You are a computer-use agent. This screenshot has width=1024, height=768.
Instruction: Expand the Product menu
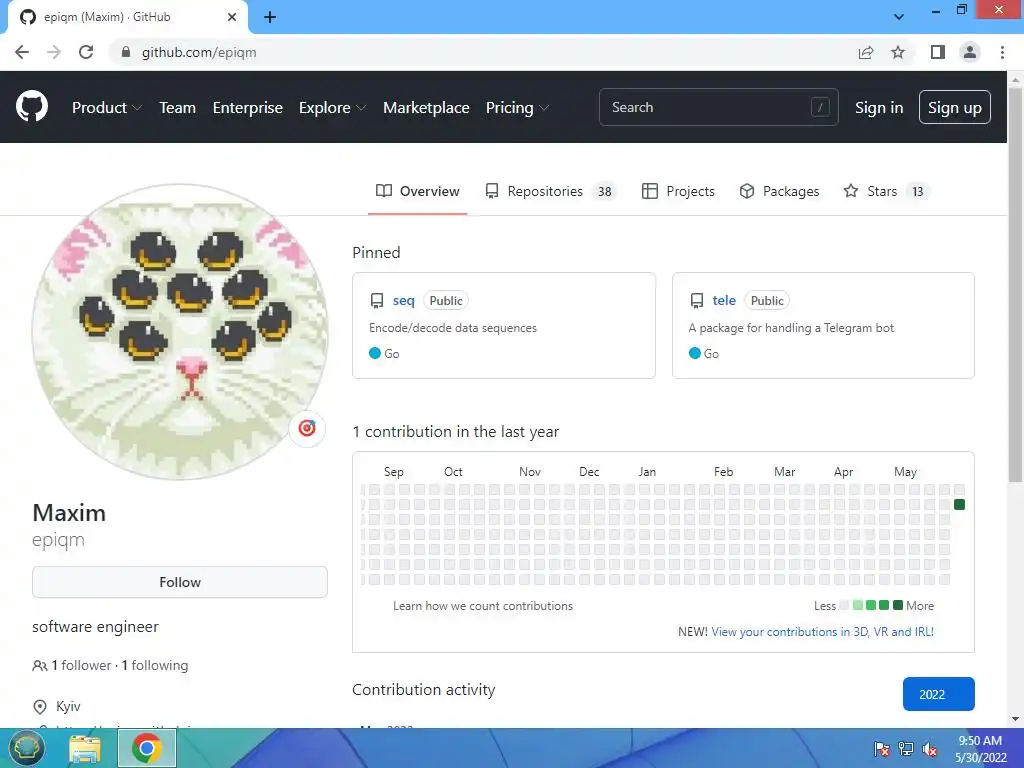pyautogui.click(x=106, y=108)
